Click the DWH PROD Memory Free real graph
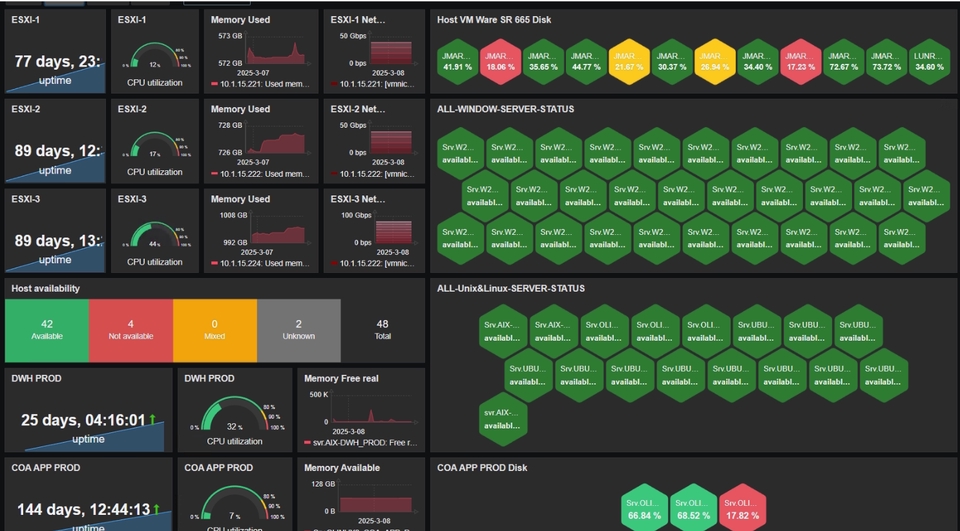 click(x=361, y=410)
